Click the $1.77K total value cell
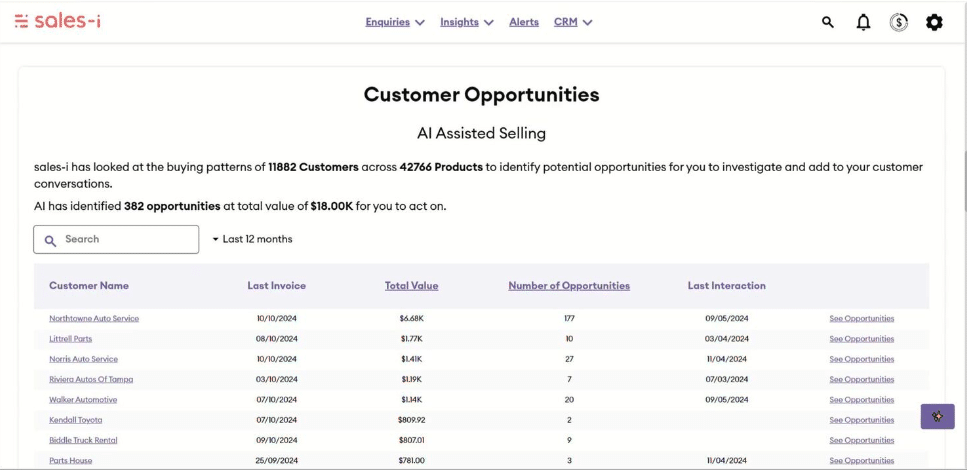Viewport: 967px width, 470px height. [411, 339]
